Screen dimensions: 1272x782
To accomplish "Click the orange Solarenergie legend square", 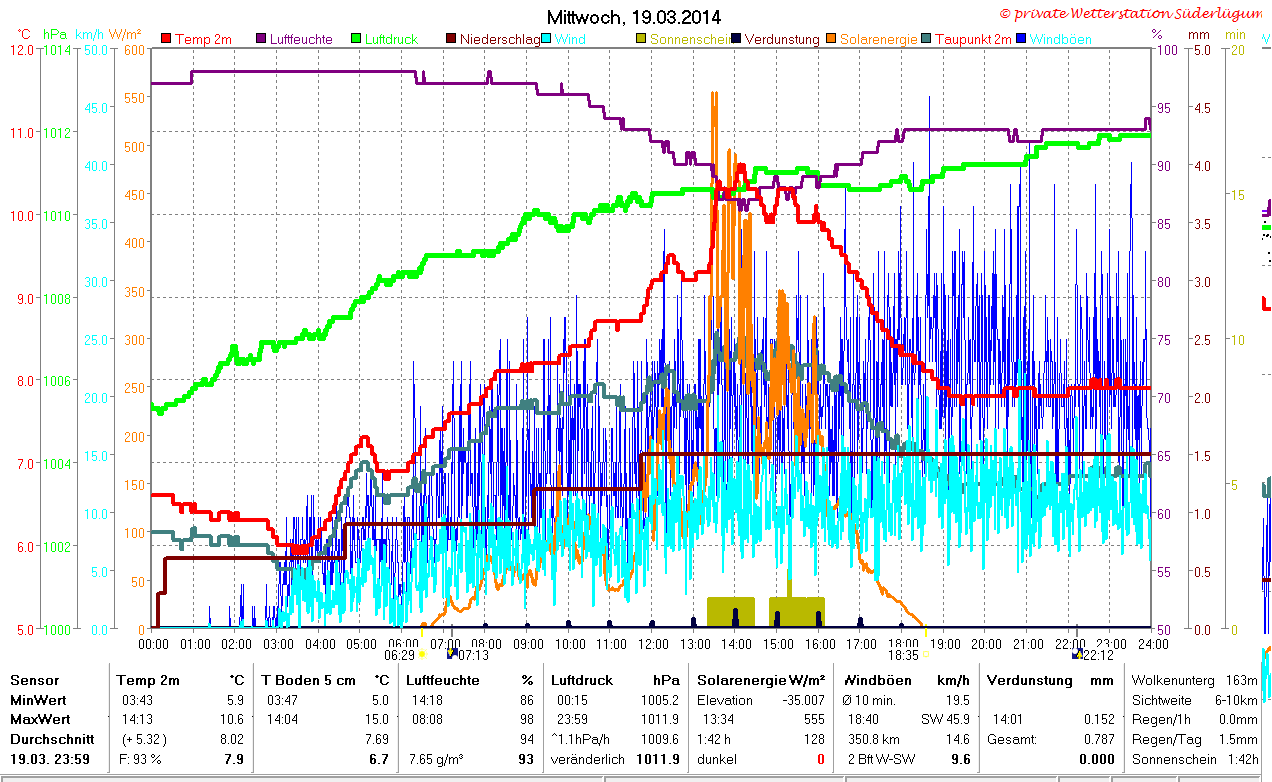I will pyautogui.click(x=831, y=39).
